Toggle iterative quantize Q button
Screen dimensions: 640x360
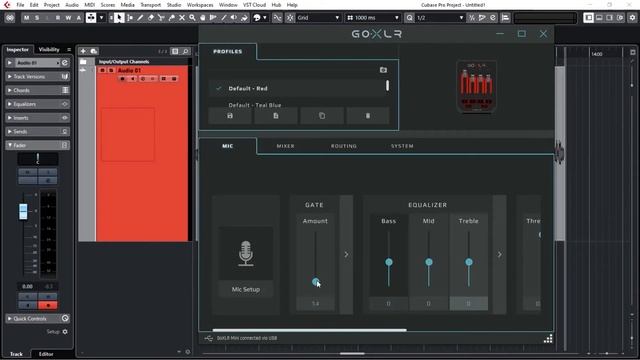[410, 18]
